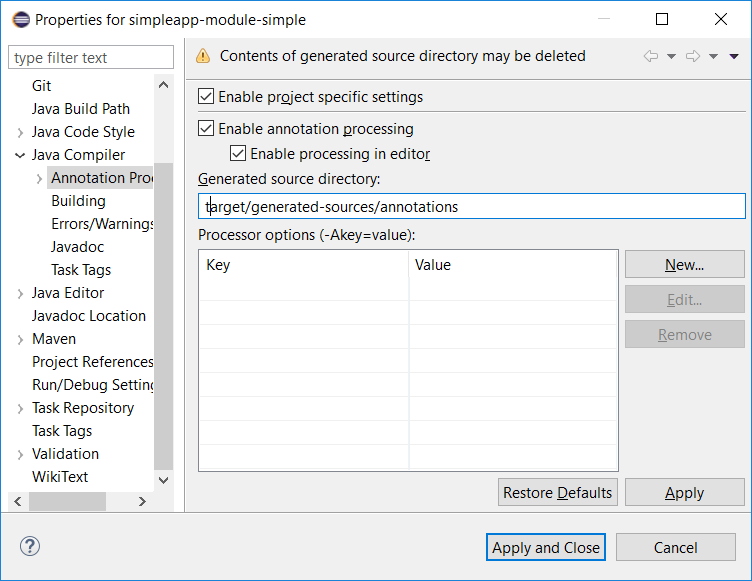Toggle Enable project specific settings checkbox
The image size is (752, 581).
206,97
